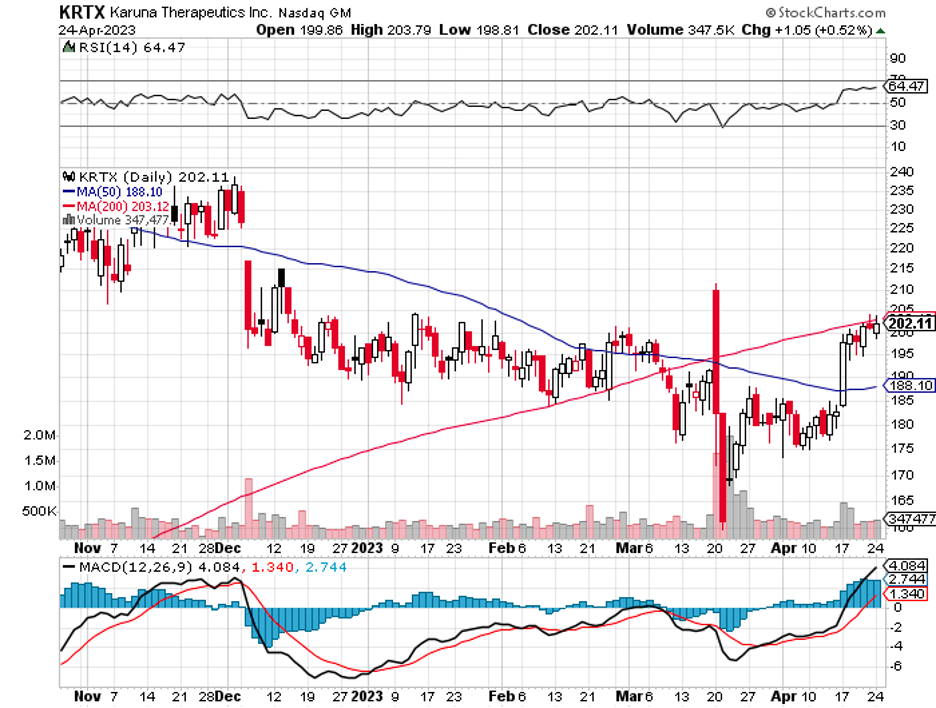Click the Nasdaq GM exchange label

315,13
